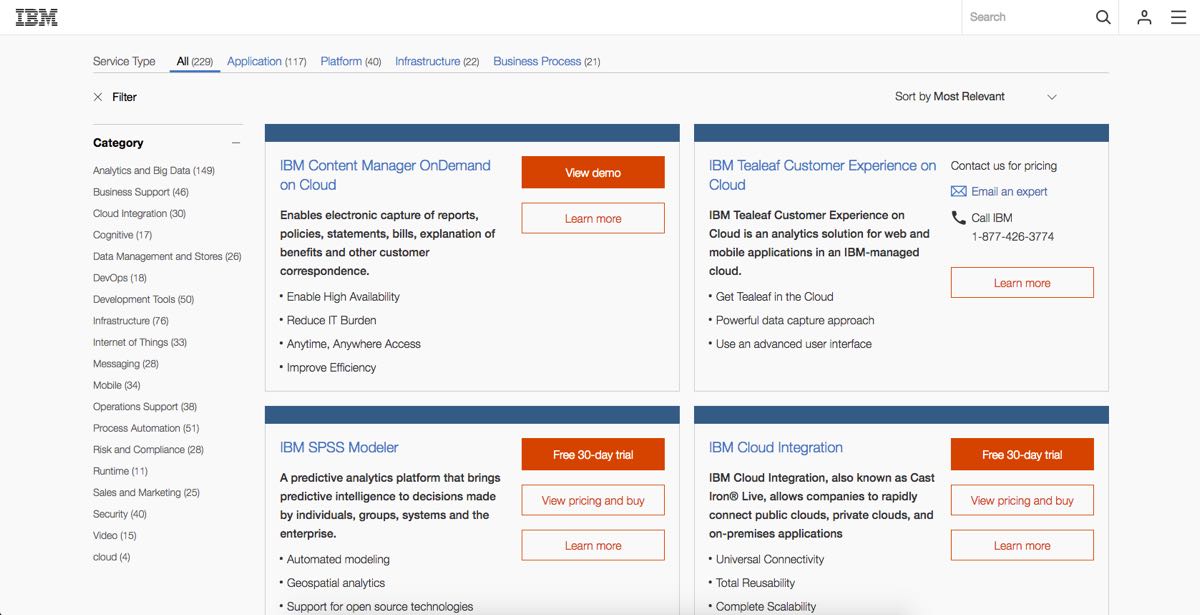Filter by Infrastructure (76) category
This screenshot has height=615, width=1200.
click(131, 321)
